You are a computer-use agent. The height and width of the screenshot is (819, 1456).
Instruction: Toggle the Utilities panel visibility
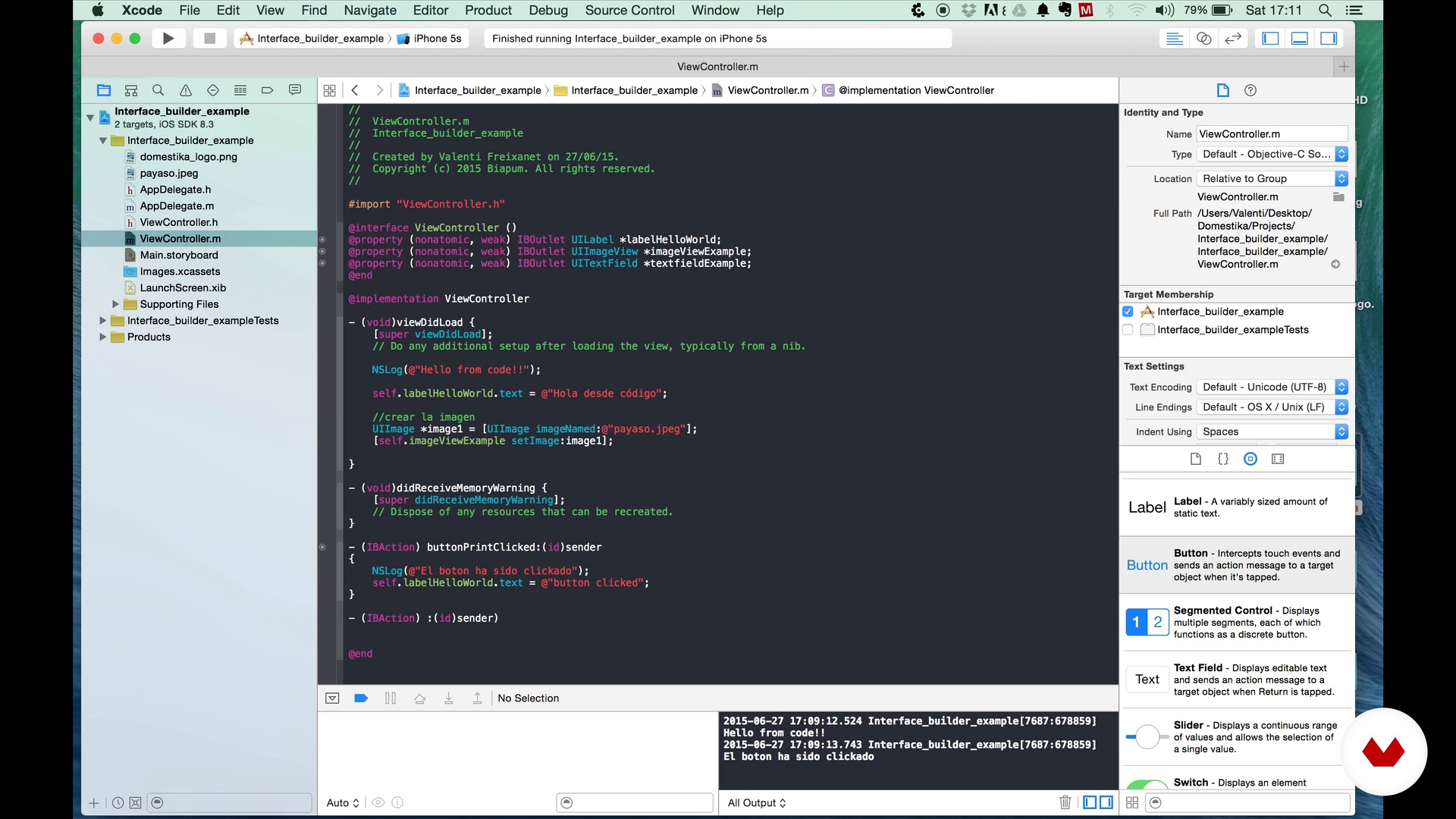coord(1329,39)
